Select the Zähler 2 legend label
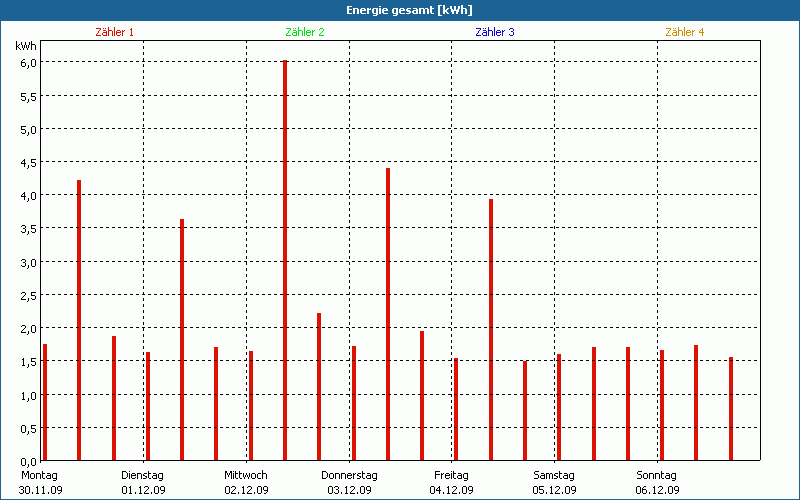This screenshot has width=800, height=500. point(305,32)
